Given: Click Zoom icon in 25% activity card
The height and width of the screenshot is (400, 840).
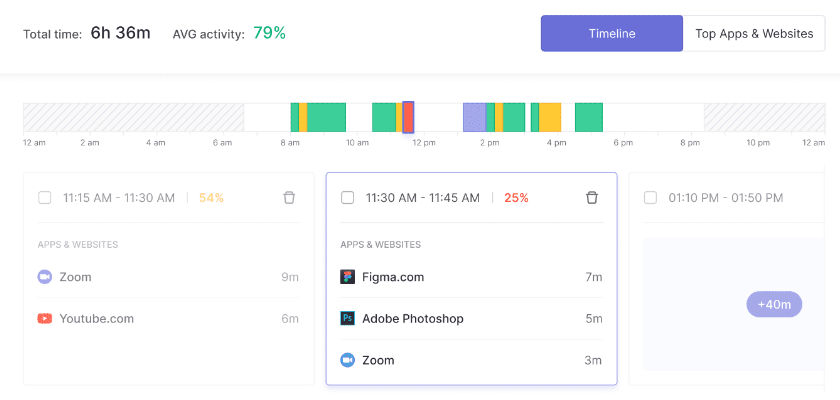Looking at the screenshot, I should pyautogui.click(x=348, y=360).
